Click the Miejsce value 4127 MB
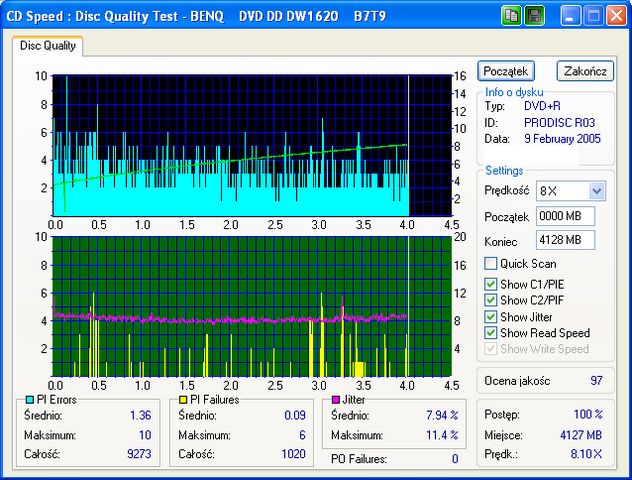Screen dimensions: 632x480 581,435
